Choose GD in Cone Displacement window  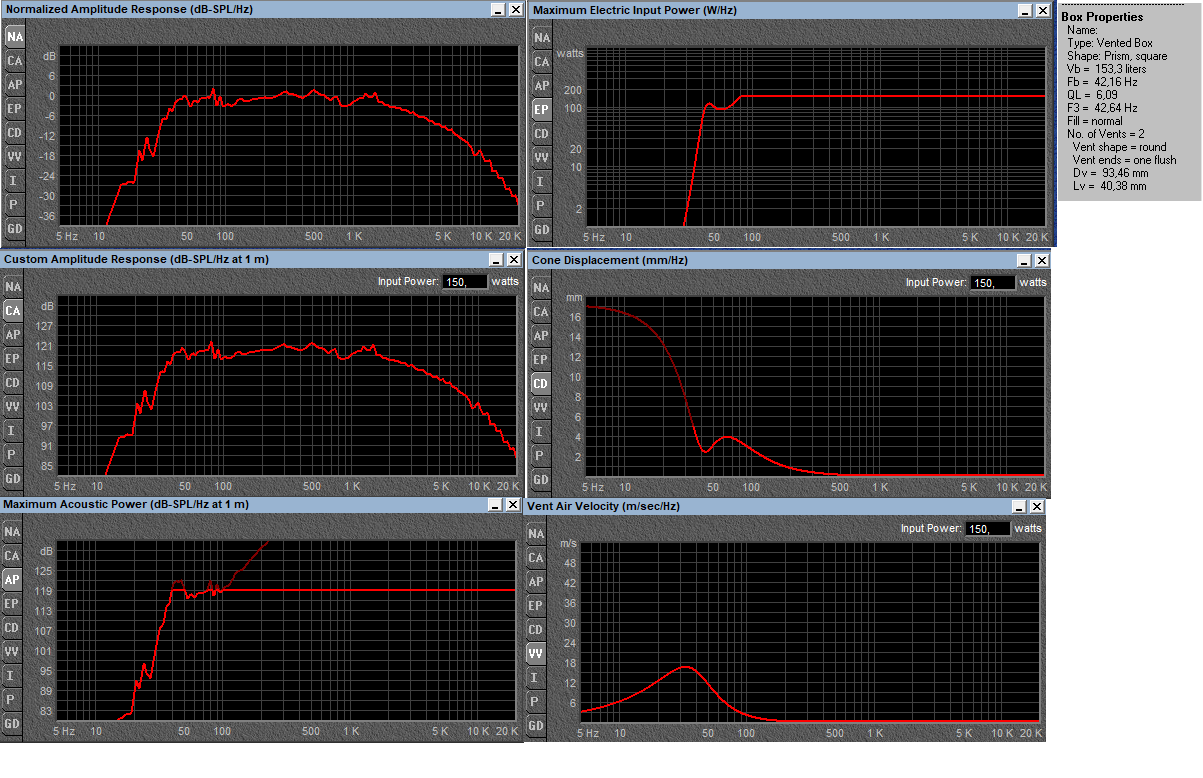(541, 480)
